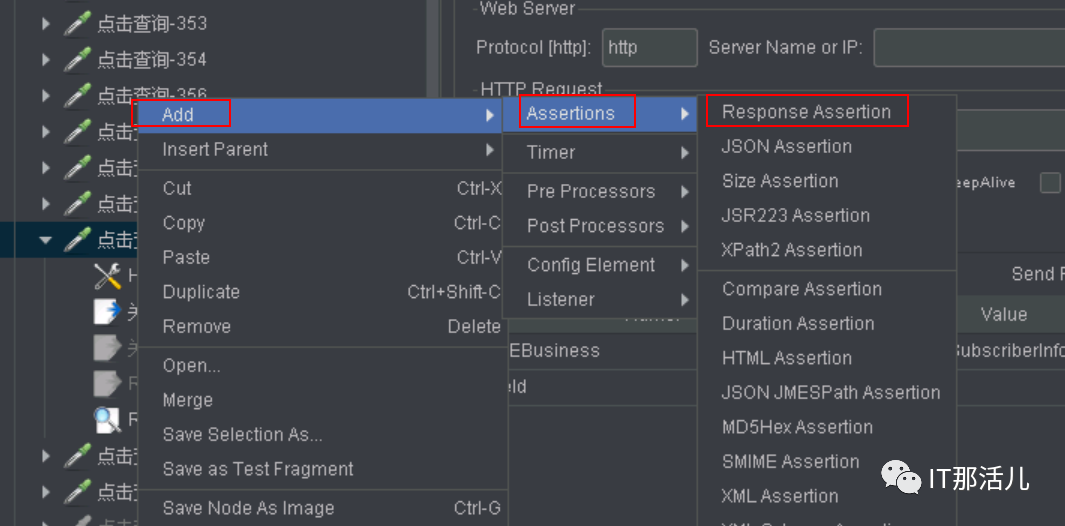
Task: Toggle the KeepAlive checkbox
Action: pyautogui.click(x=1050, y=183)
